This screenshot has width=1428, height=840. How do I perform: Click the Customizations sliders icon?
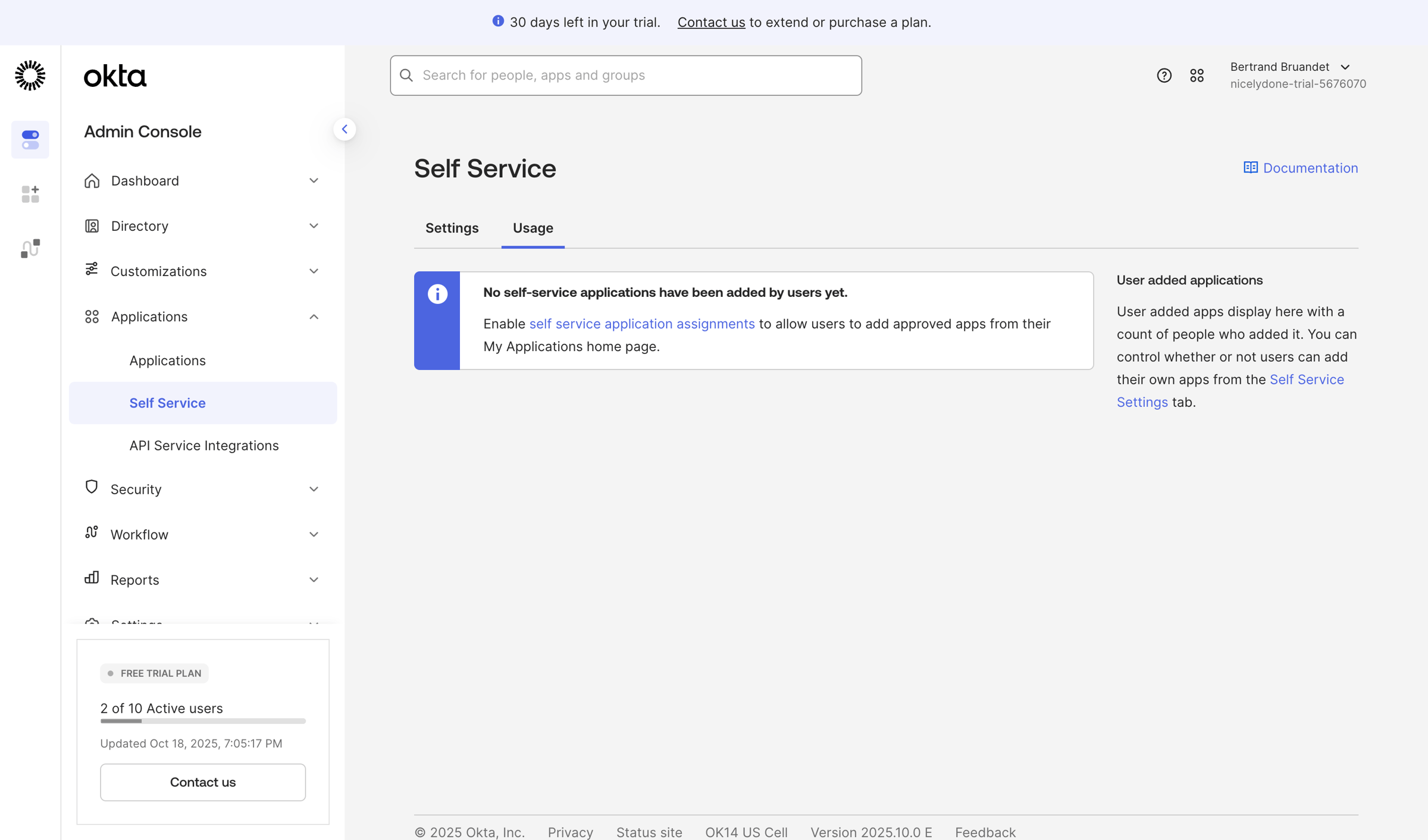92,269
